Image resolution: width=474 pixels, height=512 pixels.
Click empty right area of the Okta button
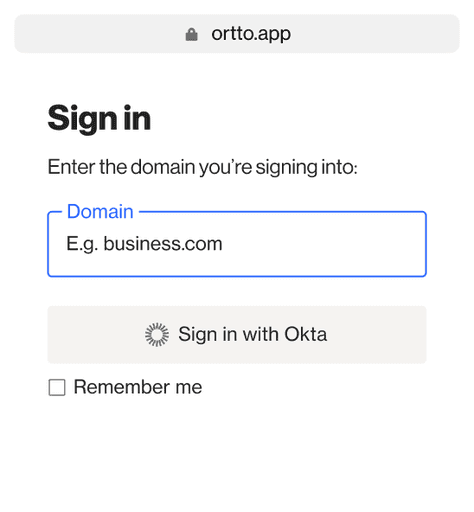[x=377, y=335]
